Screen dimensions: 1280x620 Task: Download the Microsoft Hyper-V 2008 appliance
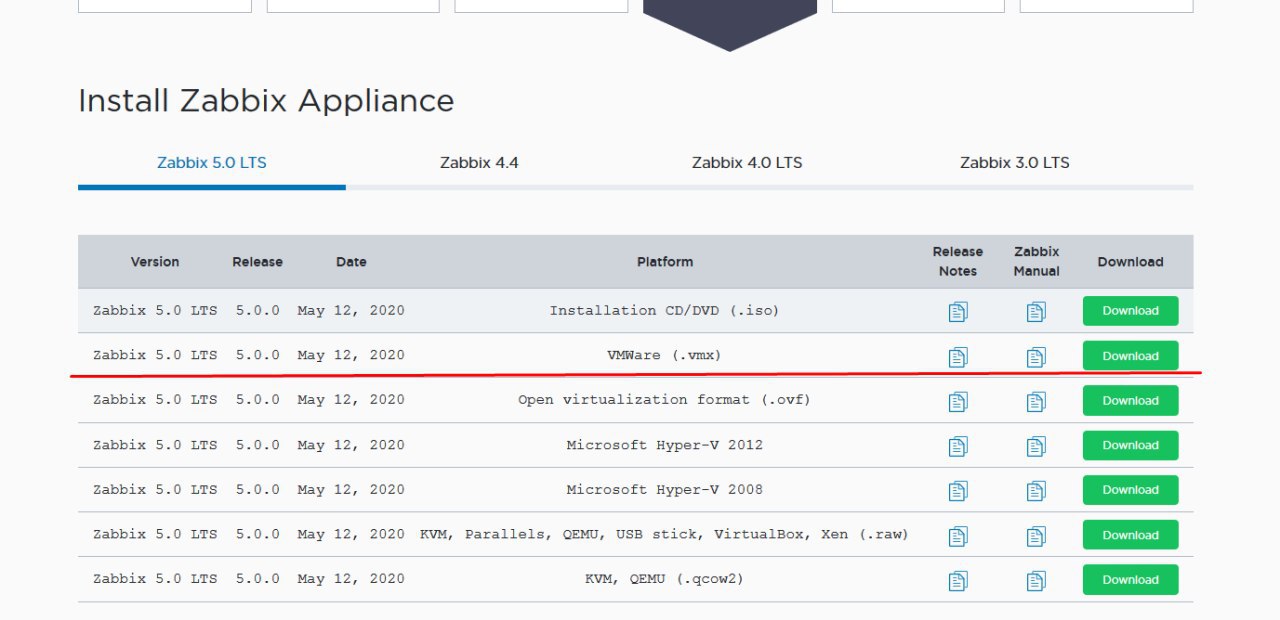(1130, 490)
